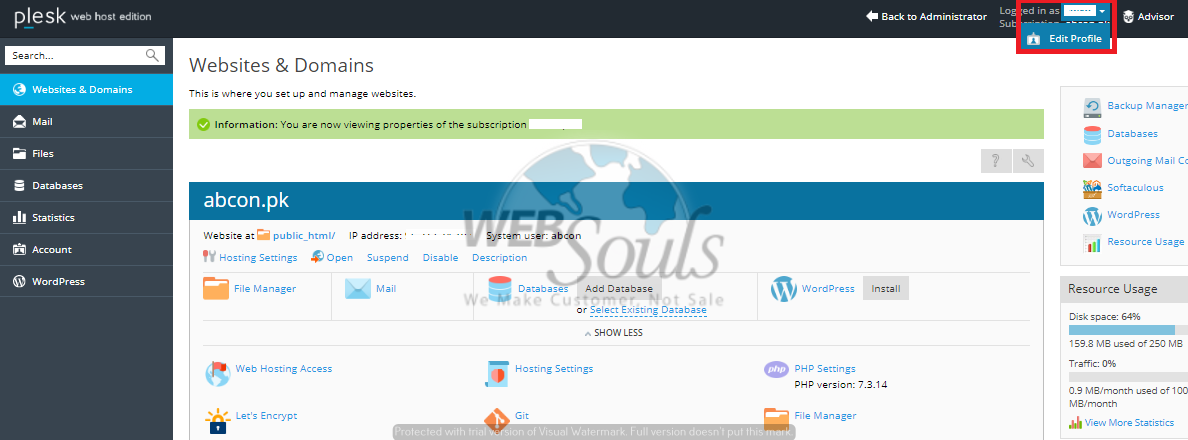The width and height of the screenshot is (1188, 440).
Task: Click Select Existing Database link
Action: 648,310
